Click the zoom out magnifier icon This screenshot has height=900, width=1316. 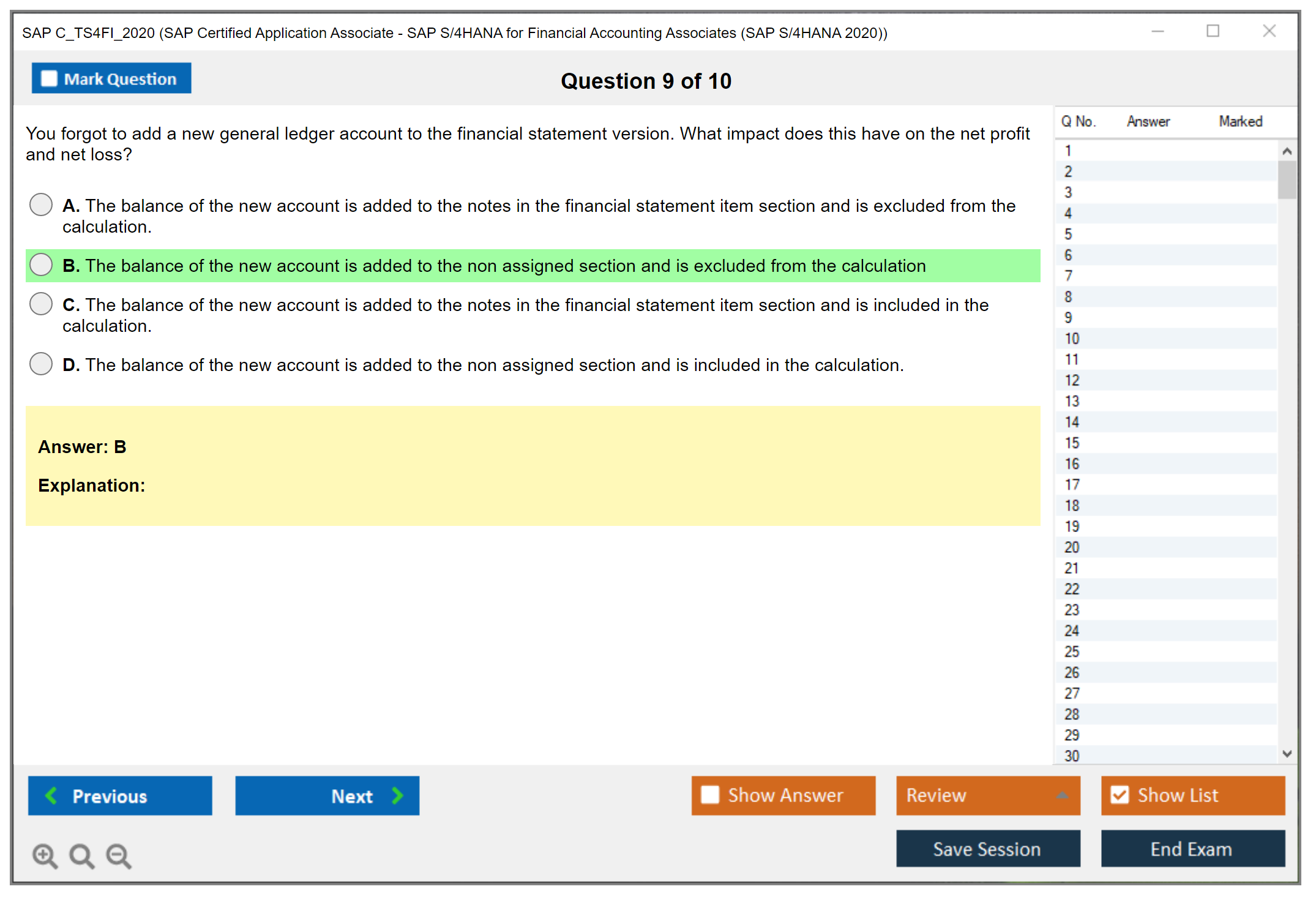[119, 855]
